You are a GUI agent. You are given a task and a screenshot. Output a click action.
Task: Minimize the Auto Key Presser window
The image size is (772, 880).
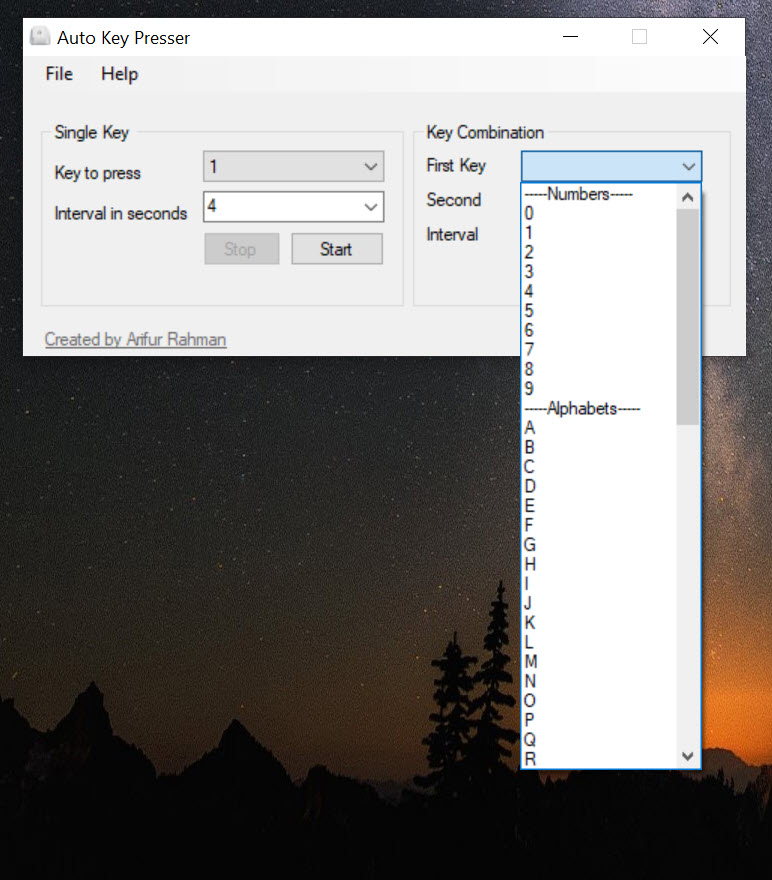point(570,36)
